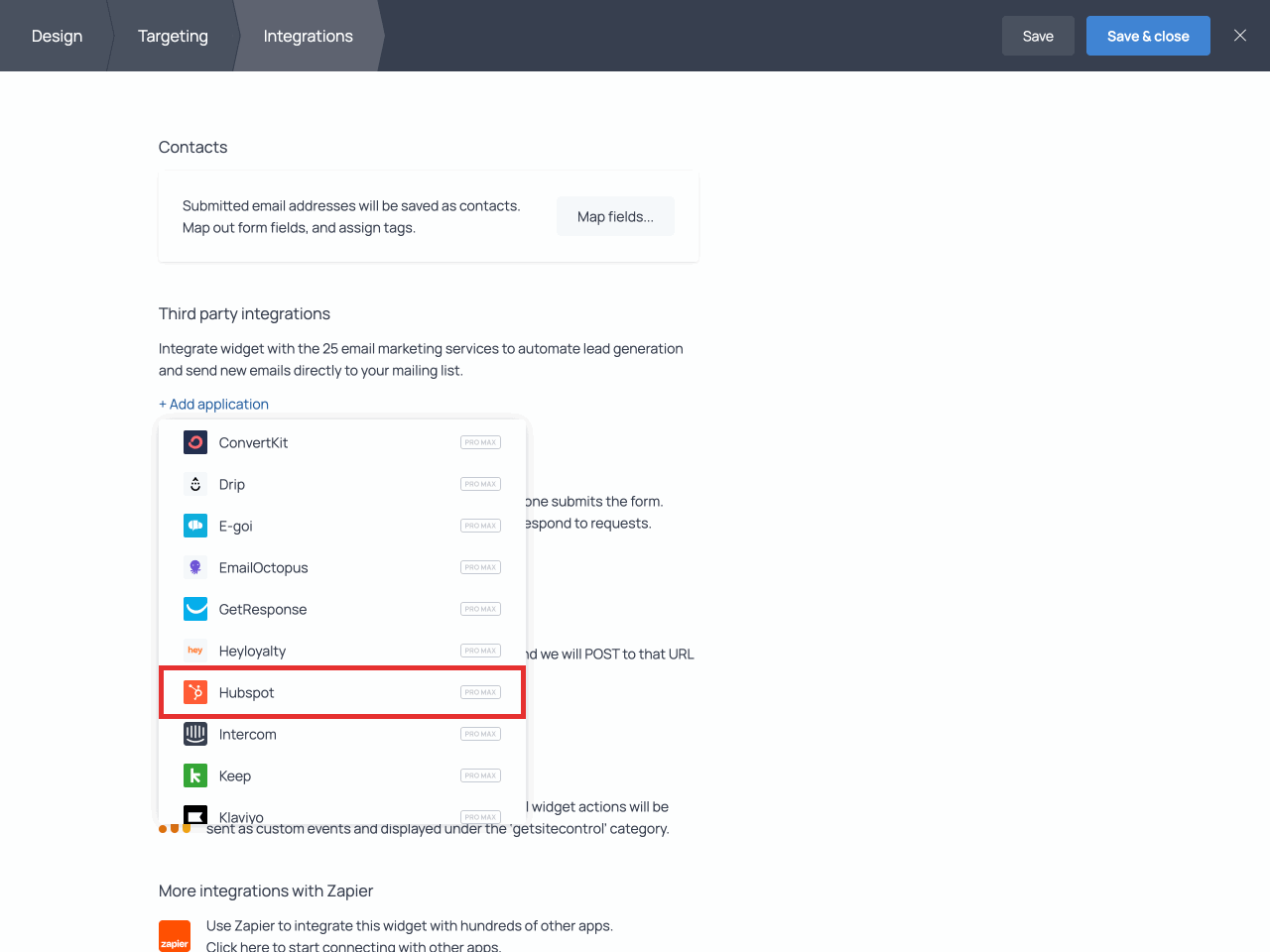The image size is (1270, 952).
Task: Close the widget editor with X
Action: tap(1240, 36)
